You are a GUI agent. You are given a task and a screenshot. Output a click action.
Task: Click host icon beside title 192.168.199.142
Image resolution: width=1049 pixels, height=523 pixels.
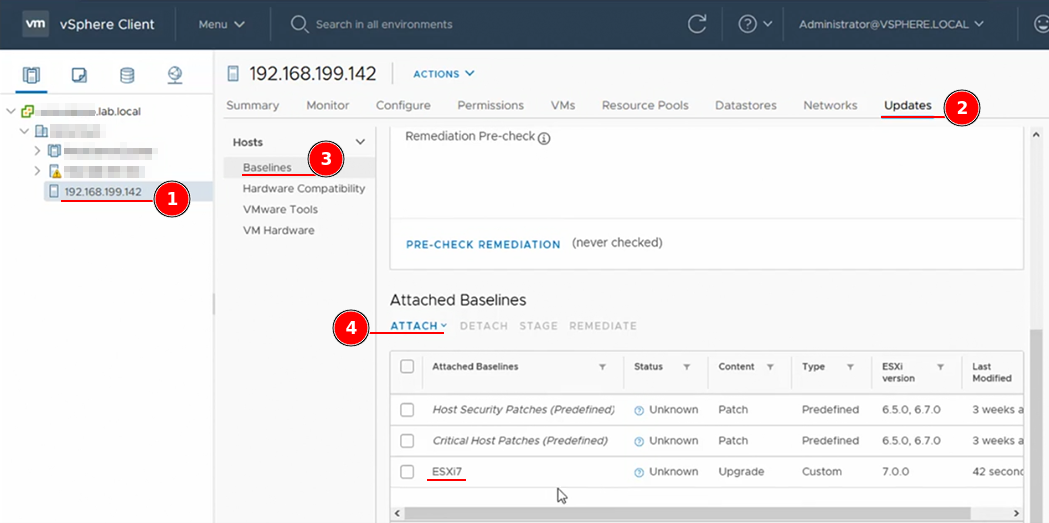point(233,74)
